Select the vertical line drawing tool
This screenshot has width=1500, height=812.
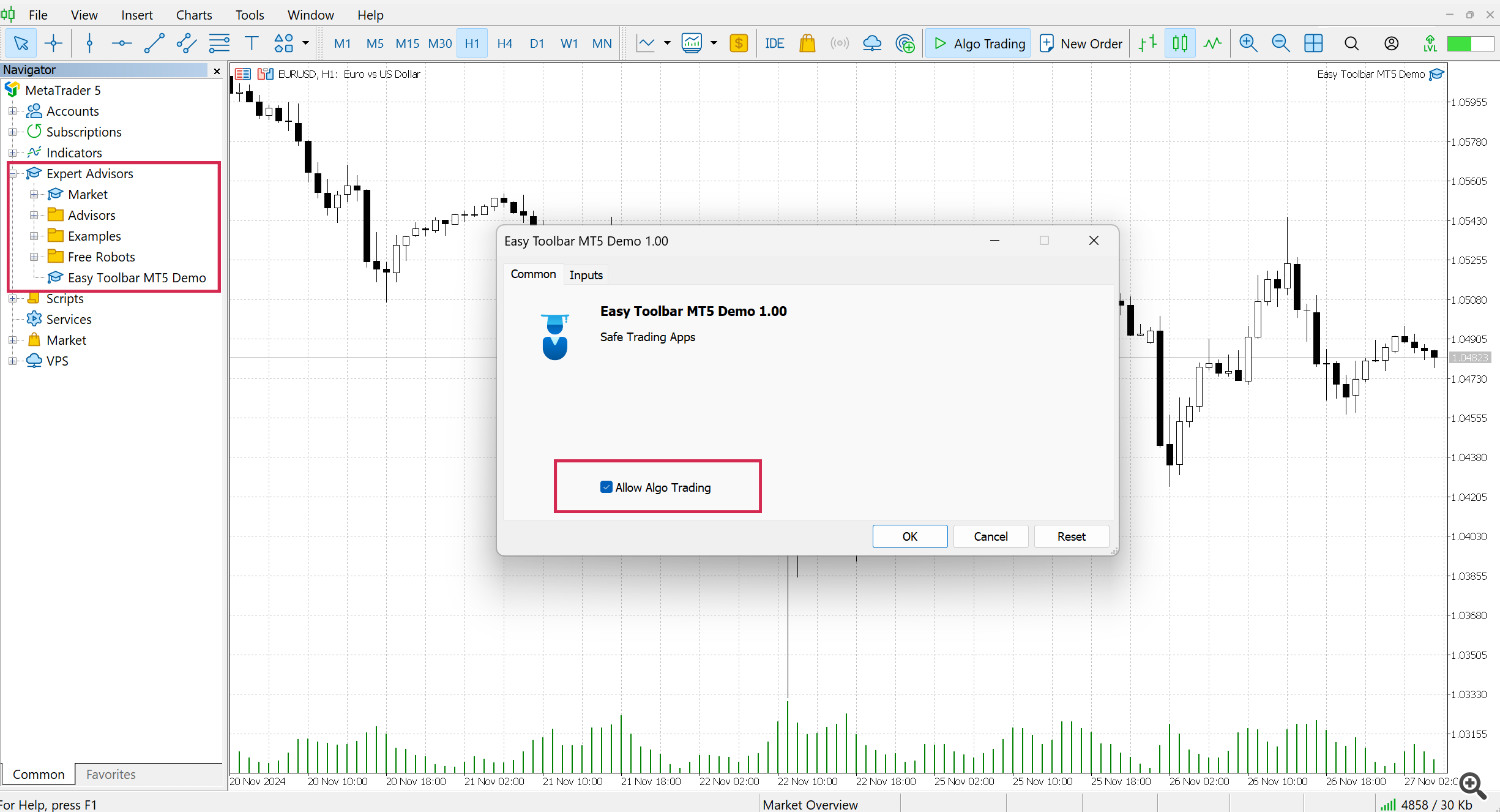point(90,43)
